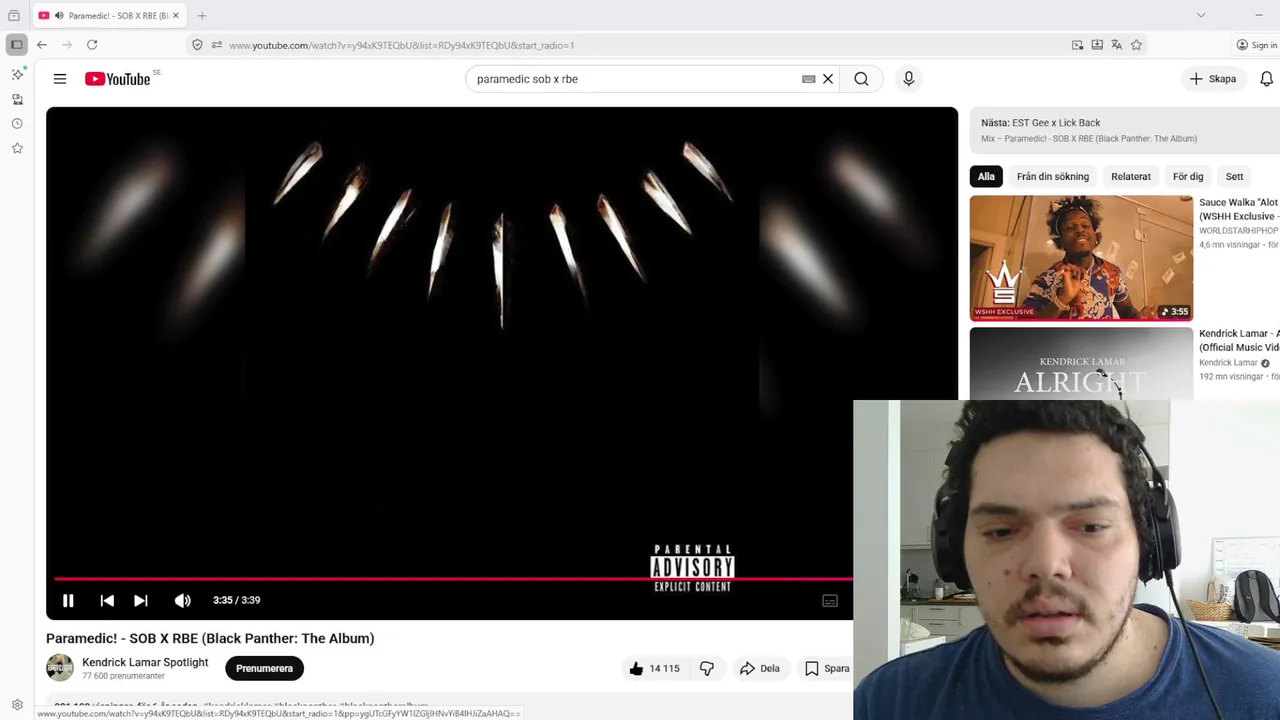Select the Sett filter chip
This screenshot has height=720, width=1280.
click(1234, 176)
